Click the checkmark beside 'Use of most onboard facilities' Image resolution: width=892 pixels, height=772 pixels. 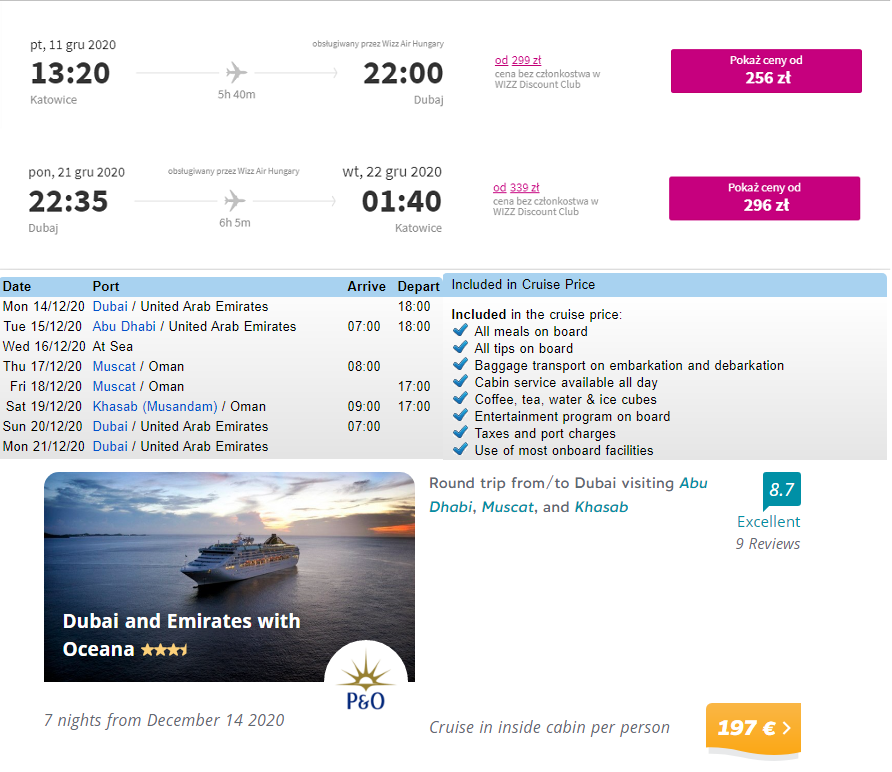460,450
